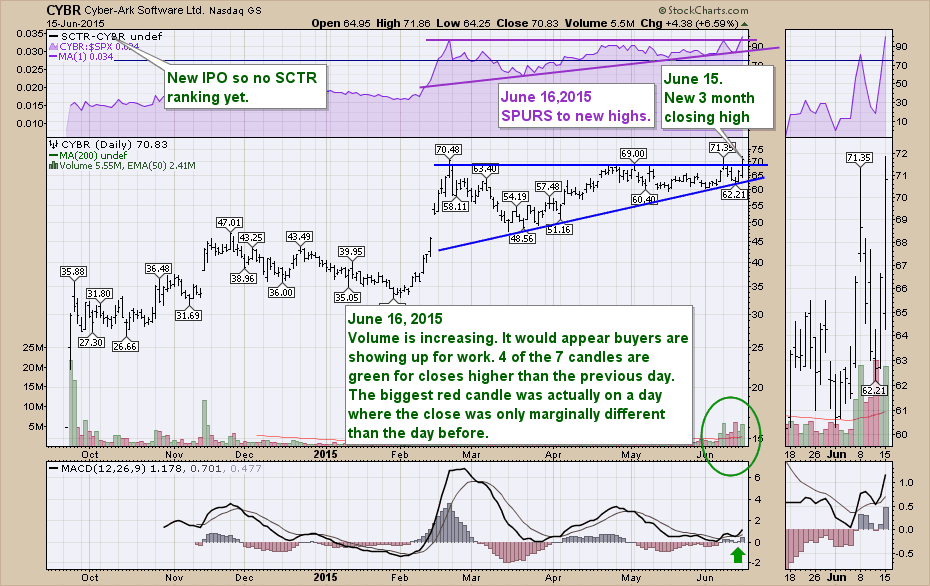Screen dimensions: 930x586
Task: Click the 43.25 price label
Action: coord(251,237)
